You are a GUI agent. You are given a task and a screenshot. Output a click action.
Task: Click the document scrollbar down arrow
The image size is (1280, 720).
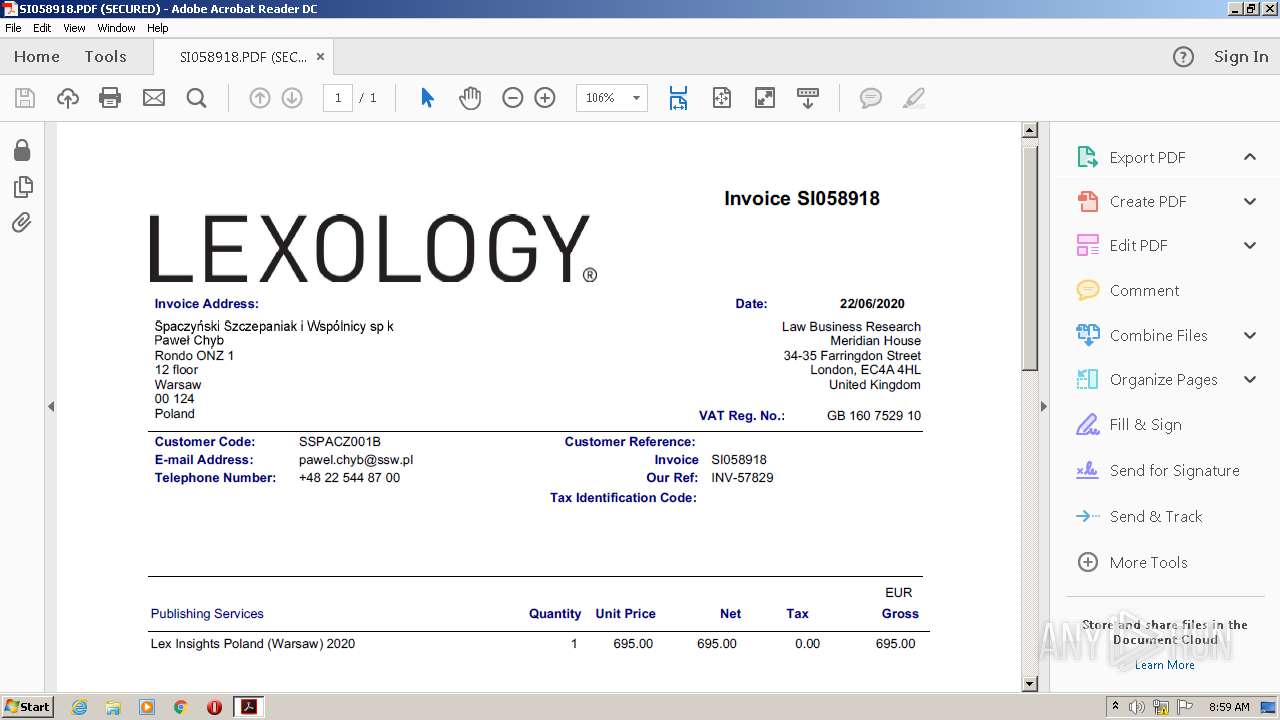click(x=1029, y=684)
